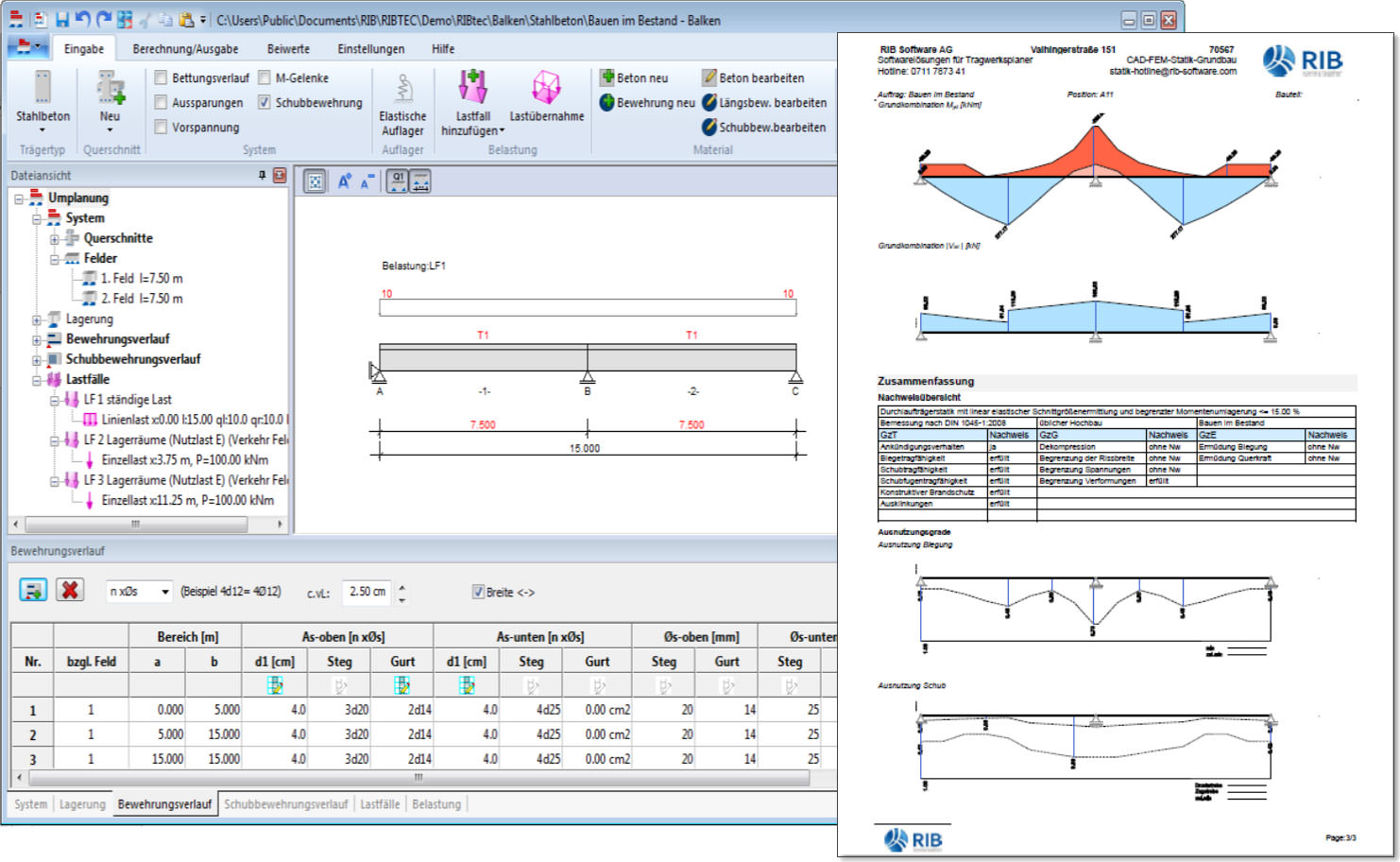This screenshot has height=862, width=1400.
Task: Click Dateiansicht tree horizontal scrollbar
Action: 136,524
